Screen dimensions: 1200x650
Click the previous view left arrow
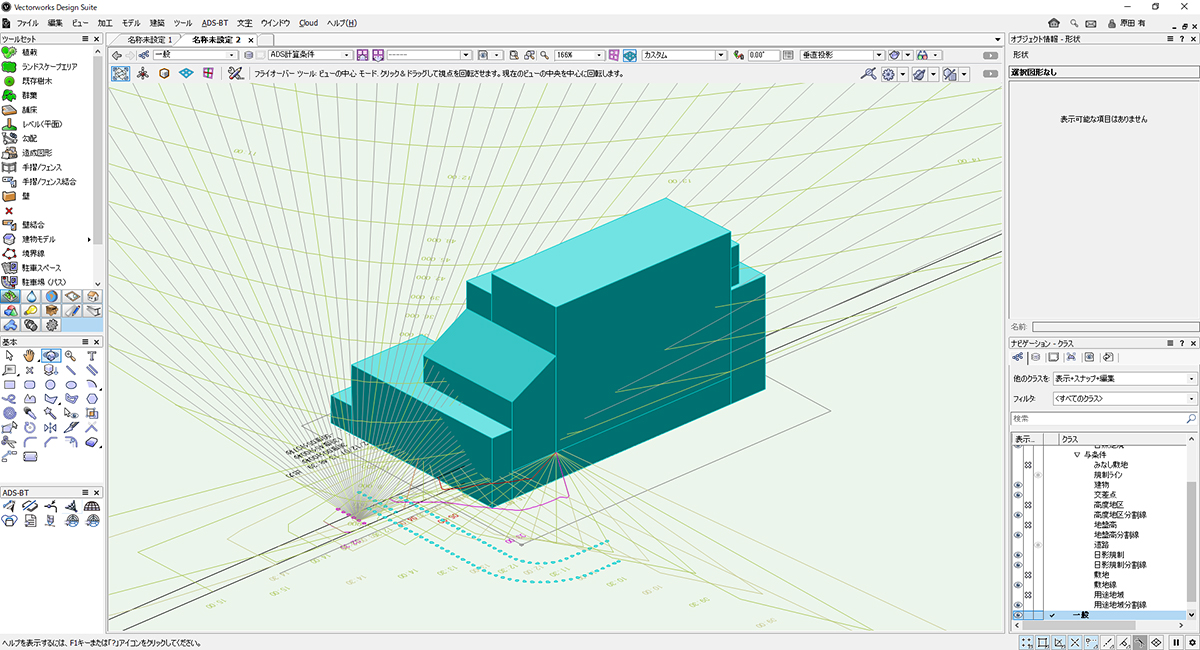pyautogui.click(x=117, y=55)
